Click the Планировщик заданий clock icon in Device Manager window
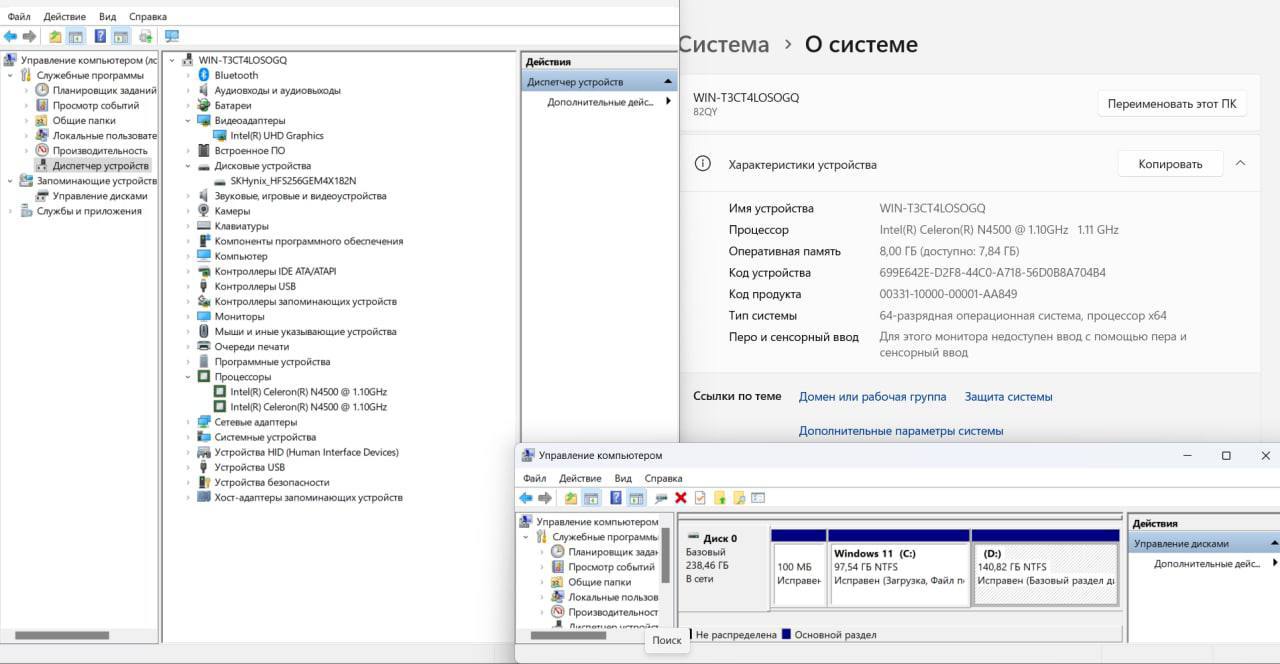The image size is (1280, 664). point(42,90)
